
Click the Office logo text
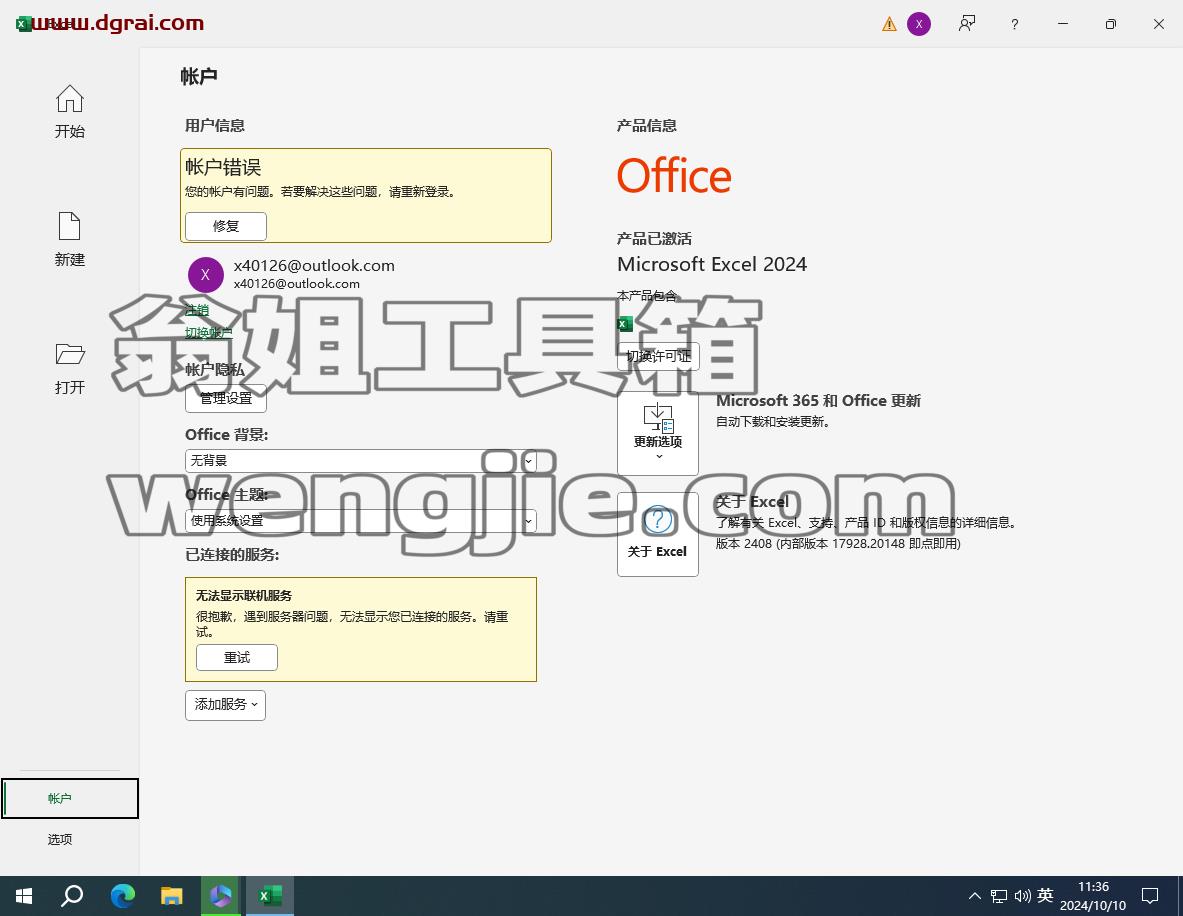tap(674, 176)
